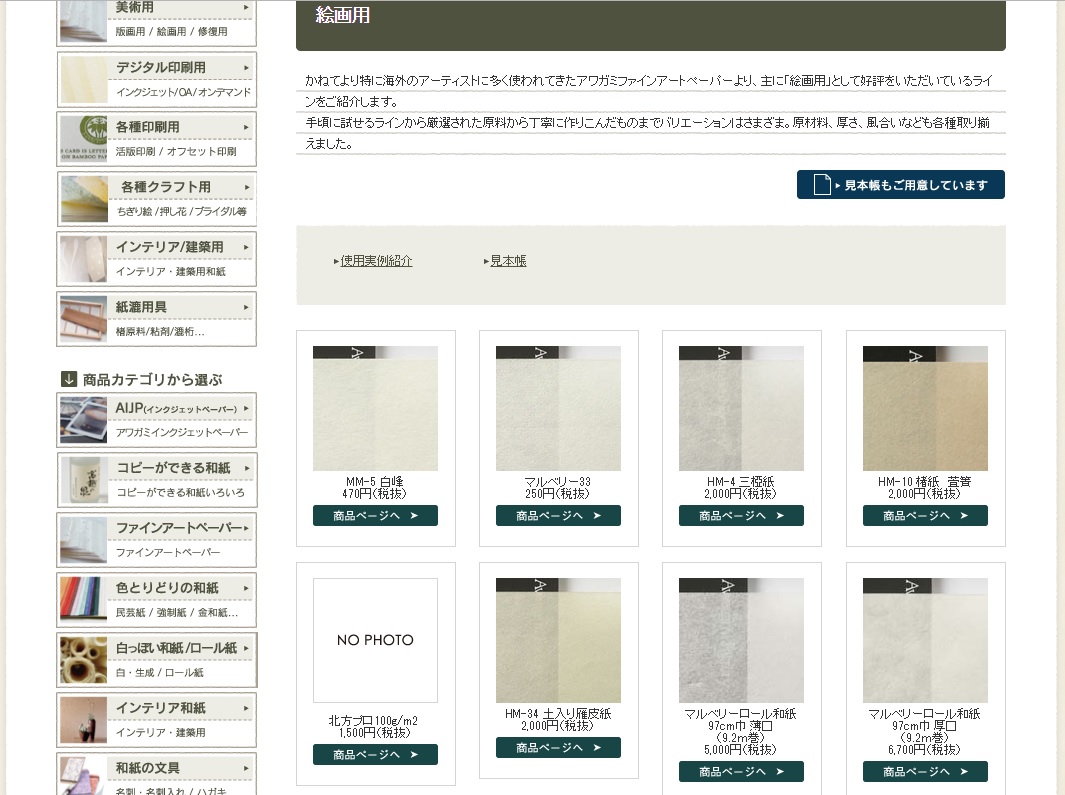Open the 和紙の文具 category menu item
Viewport: 1065px width, 795px height.
[x=180, y=768]
